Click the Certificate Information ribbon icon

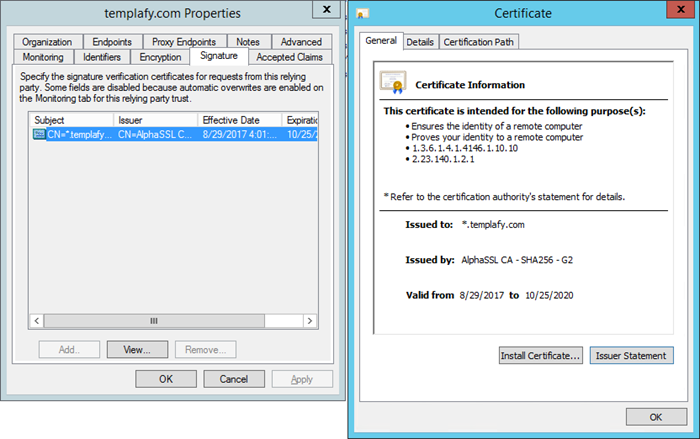point(393,82)
